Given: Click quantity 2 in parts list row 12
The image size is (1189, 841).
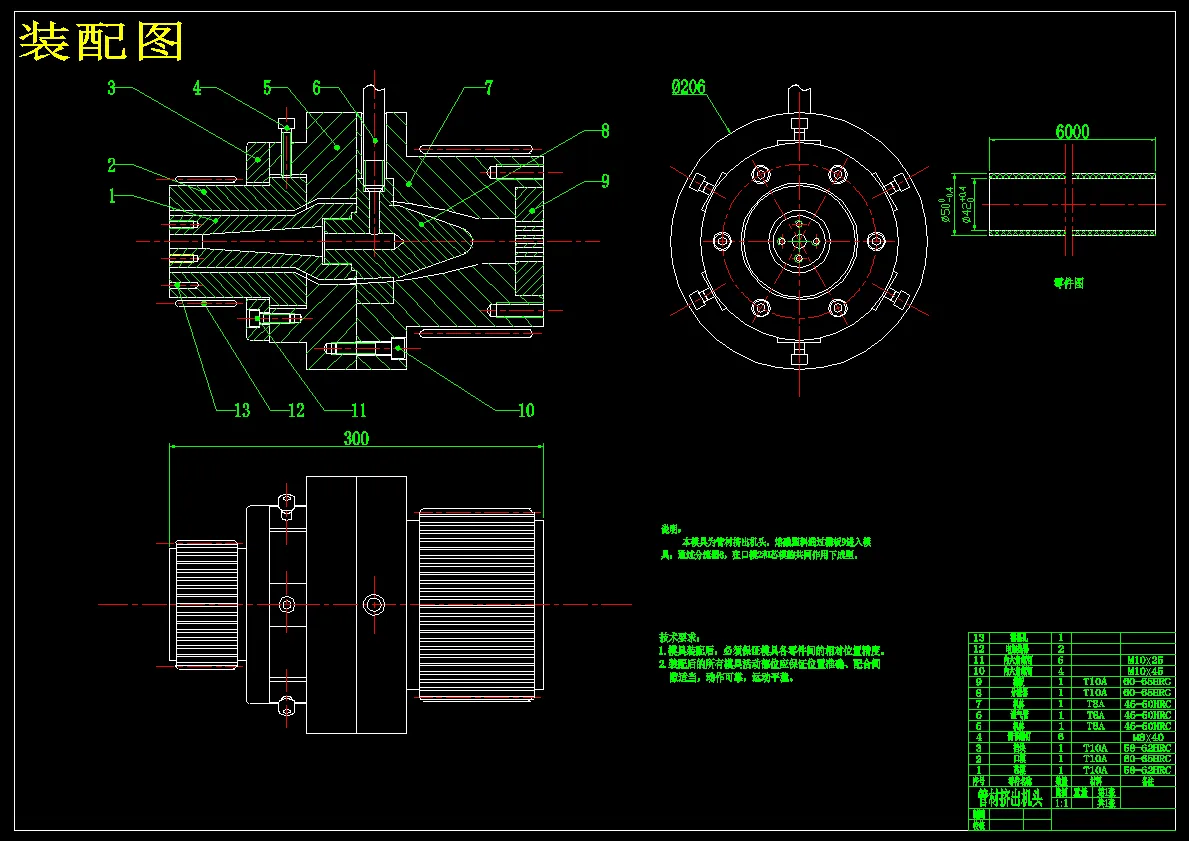Looking at the screenshot, I should 1061,649.
